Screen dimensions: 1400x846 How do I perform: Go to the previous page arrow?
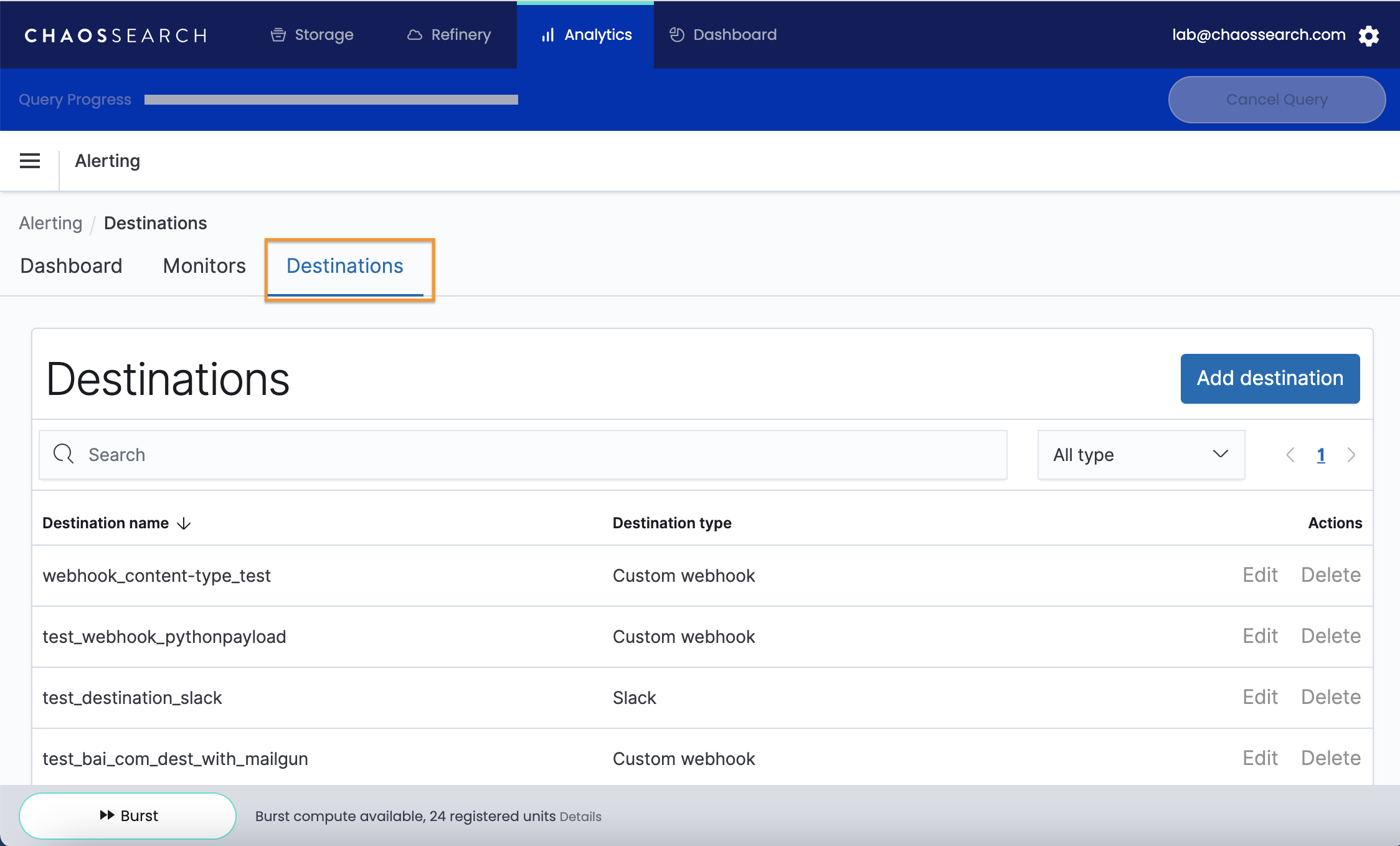coord(1290,455)
